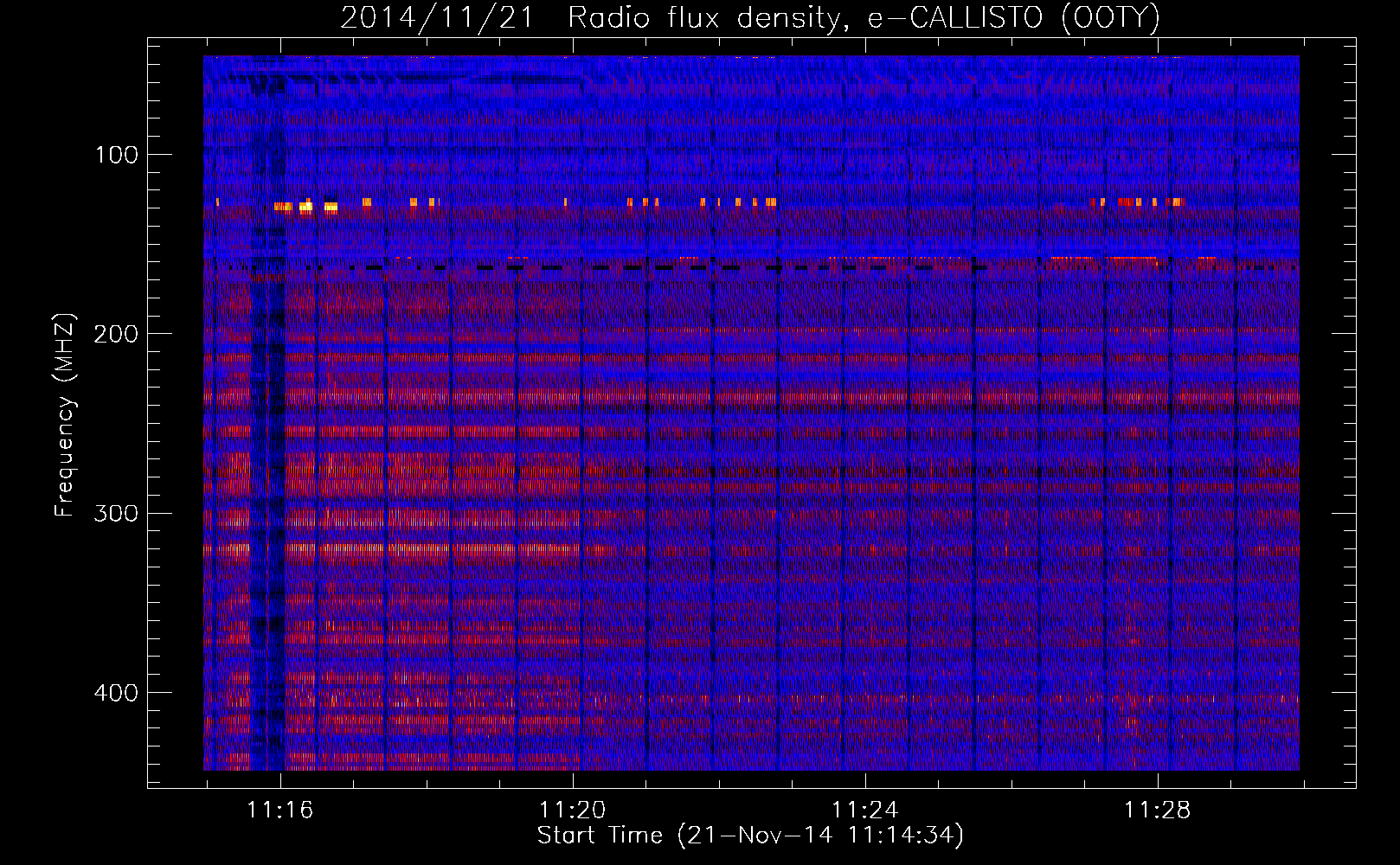Screen dimensions: 1400x865
Task: Click the 300 frequency tick label
Action: pyautogui.click(x=117, y=513)
